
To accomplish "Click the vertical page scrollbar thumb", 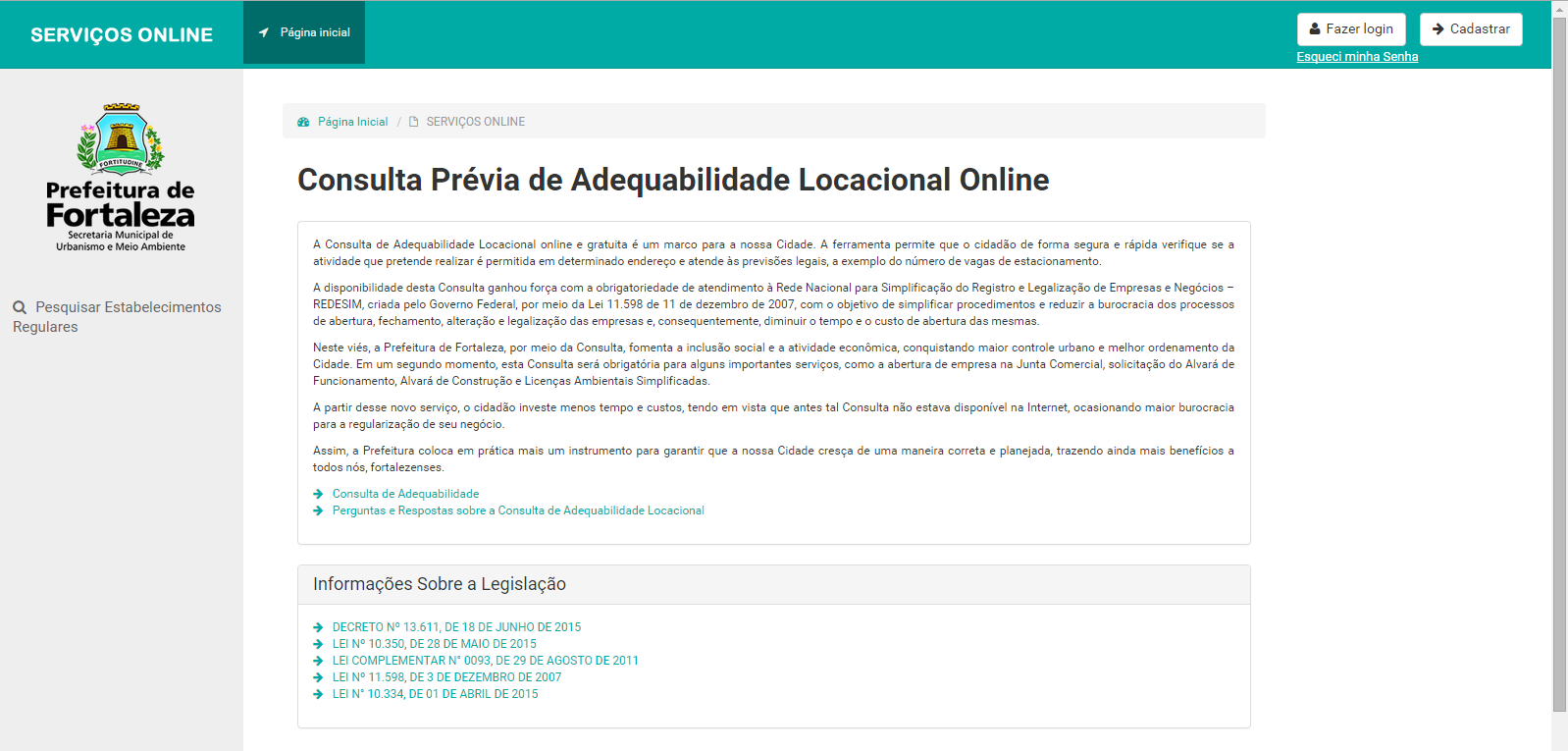I will click(x=1559, y=363).
